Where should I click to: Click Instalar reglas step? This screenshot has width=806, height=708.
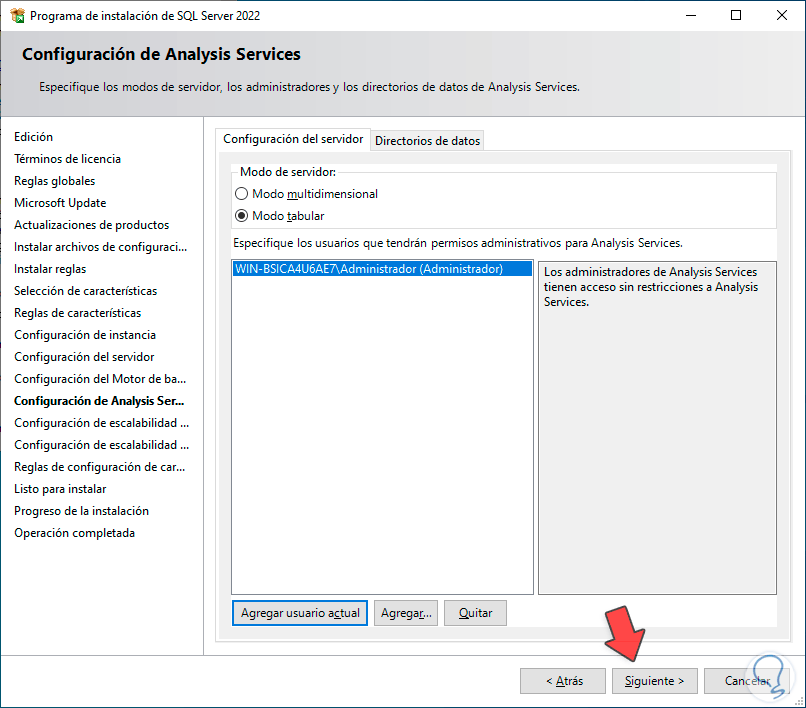pyautogui.click(x=50, y=269)
